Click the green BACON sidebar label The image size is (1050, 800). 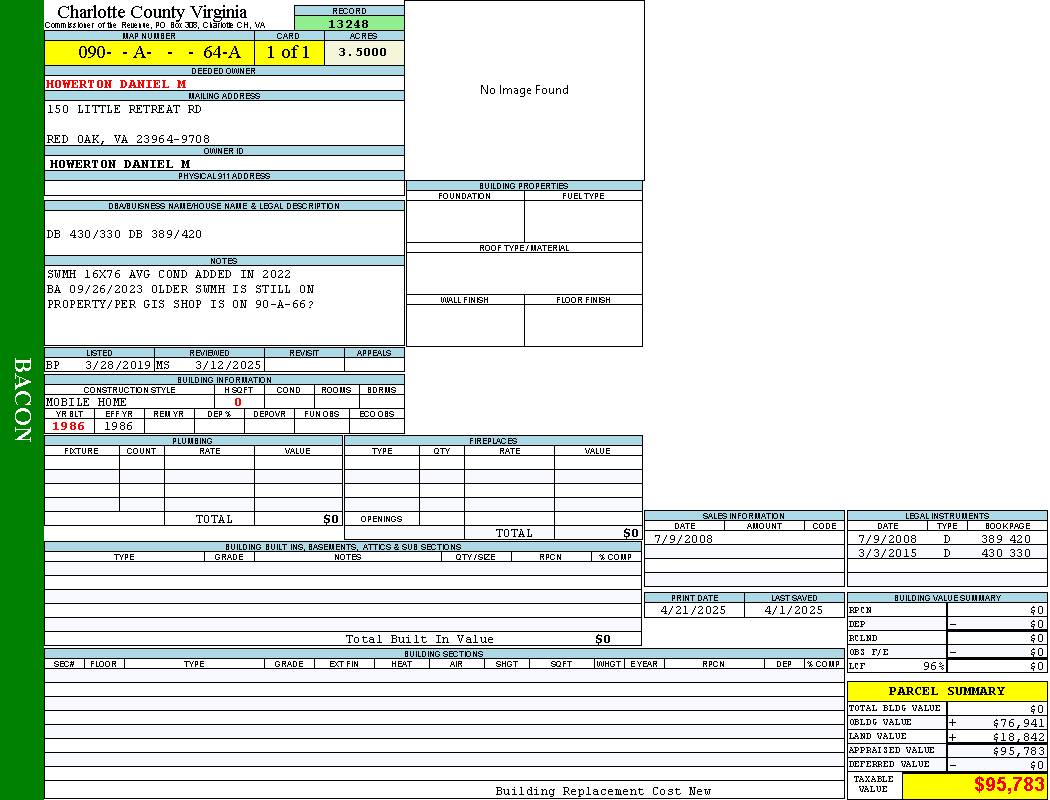click(x=22, y=400)
